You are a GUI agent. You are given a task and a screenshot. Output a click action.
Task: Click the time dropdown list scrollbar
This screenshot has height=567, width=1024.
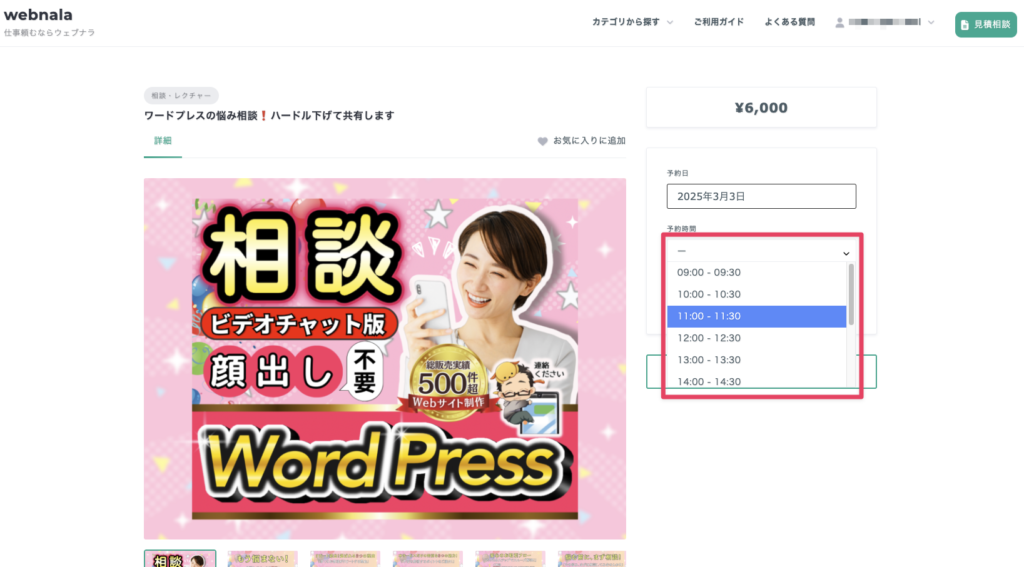pyautogui.click(x=851, y=295)
